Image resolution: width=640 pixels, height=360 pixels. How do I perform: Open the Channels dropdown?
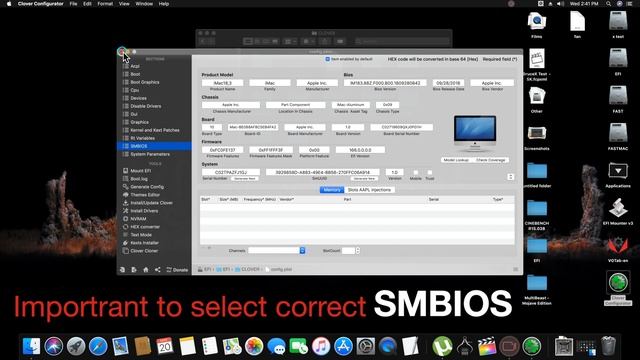click(x=277, y=251)
